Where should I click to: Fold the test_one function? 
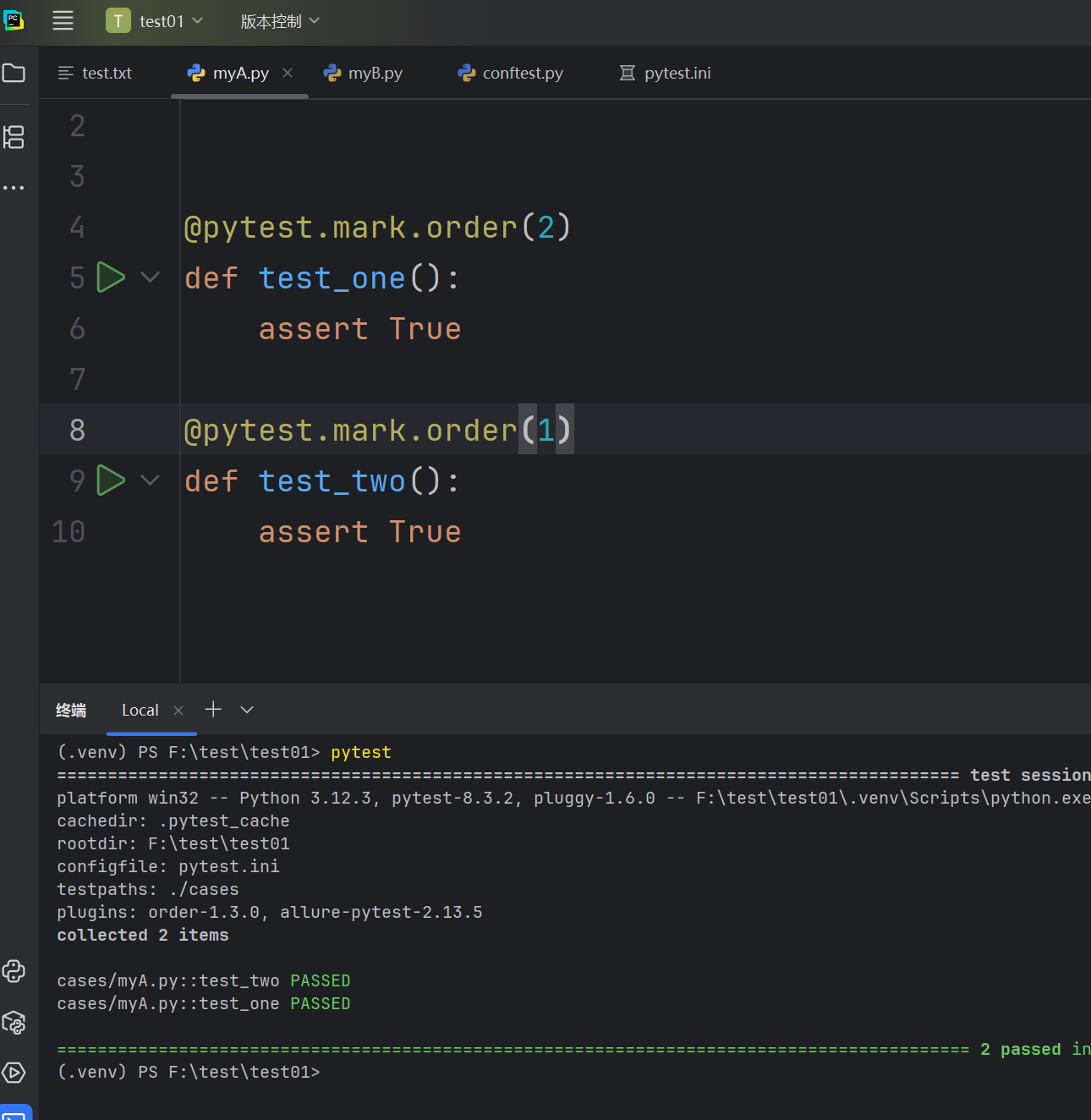(x=151, y=277)
